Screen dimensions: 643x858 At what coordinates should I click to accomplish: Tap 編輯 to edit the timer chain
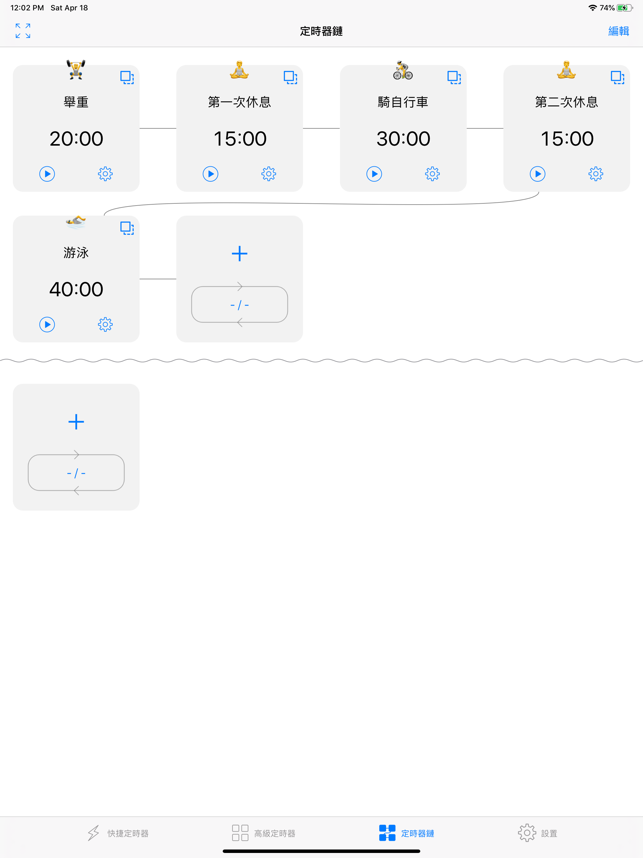pyautogui.click(x=617, y=31)
